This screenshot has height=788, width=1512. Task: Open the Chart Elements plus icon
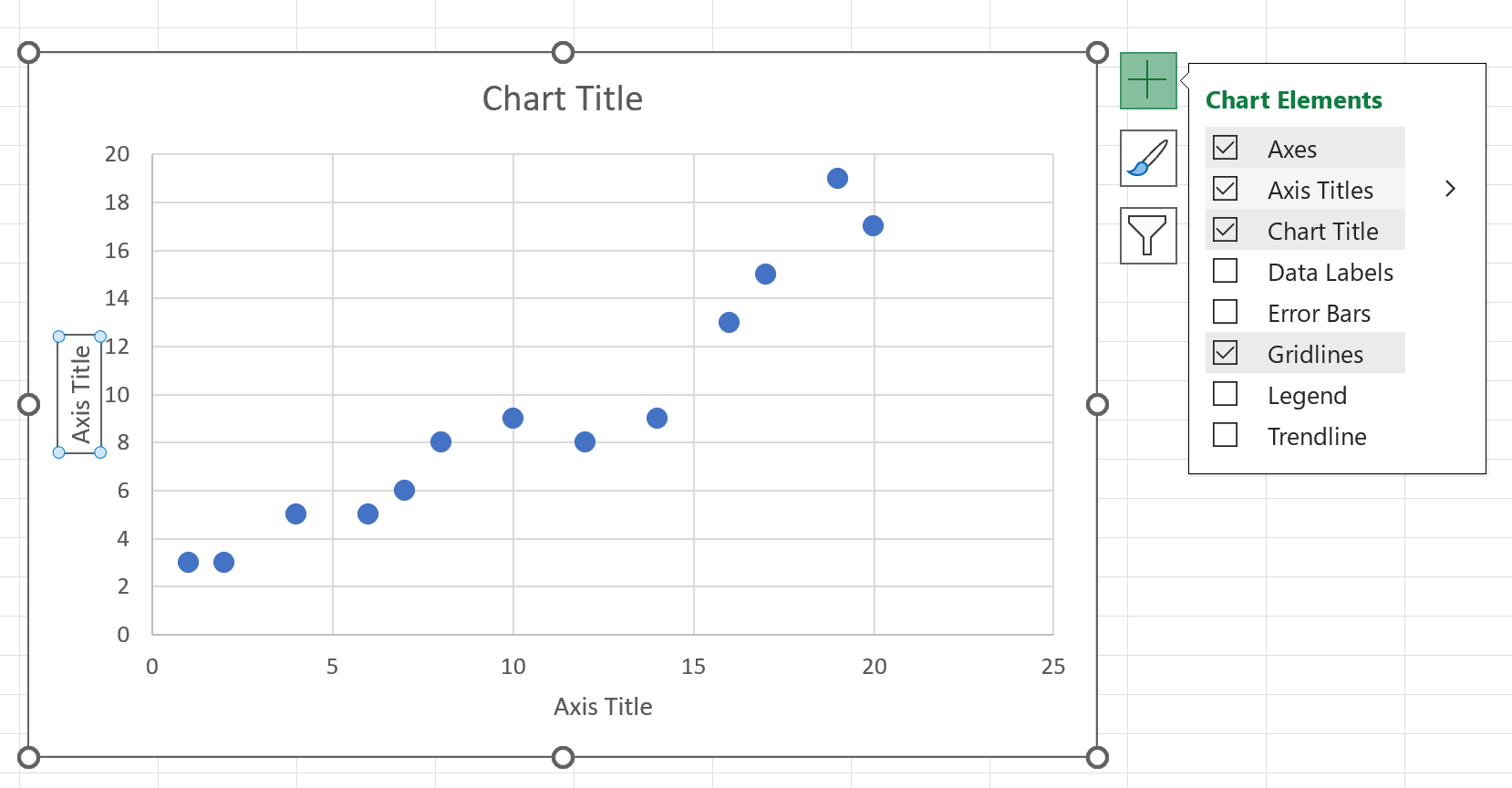[x=1148, y=79]
